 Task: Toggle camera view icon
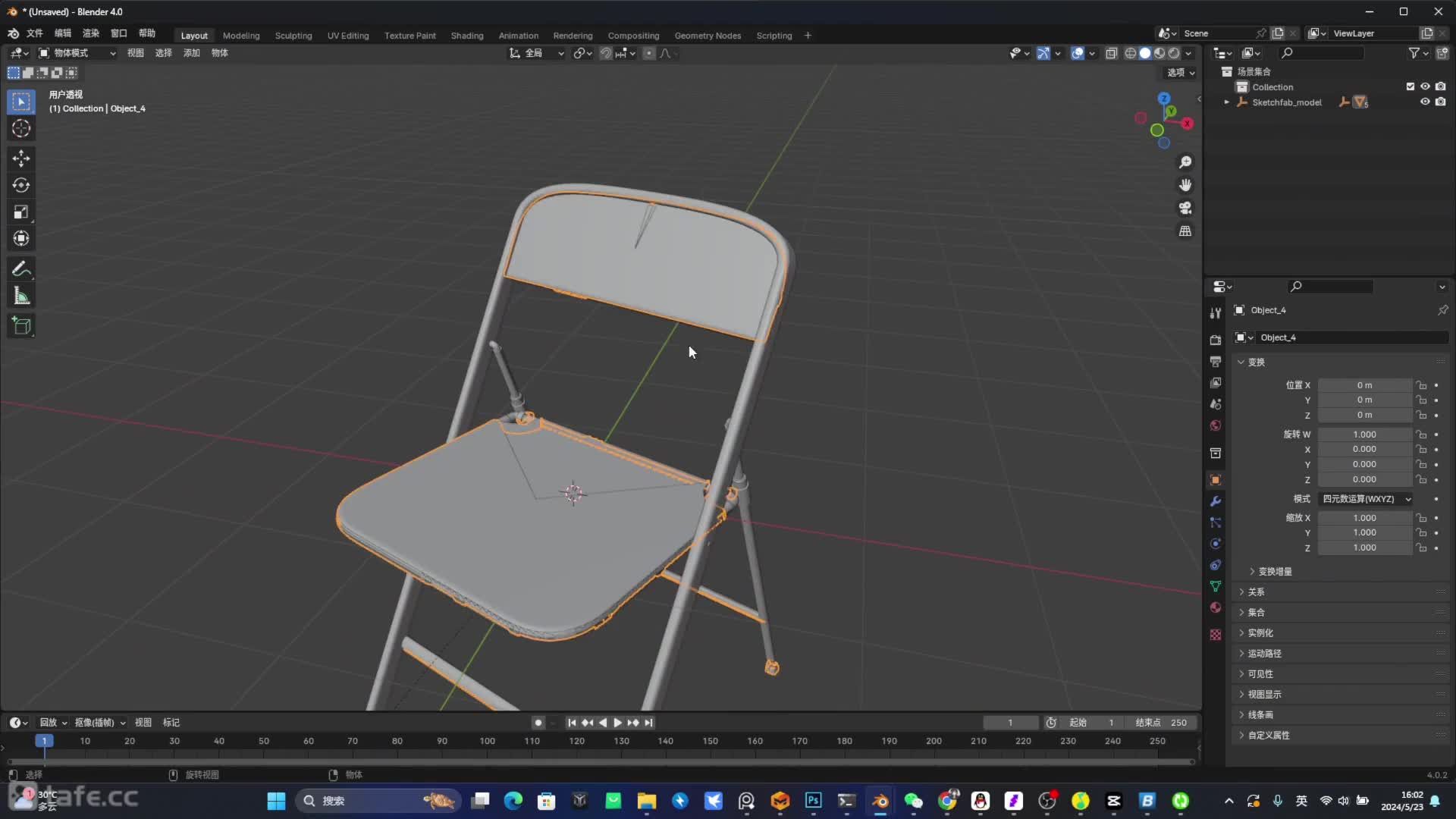click(x=1185, y=208)
